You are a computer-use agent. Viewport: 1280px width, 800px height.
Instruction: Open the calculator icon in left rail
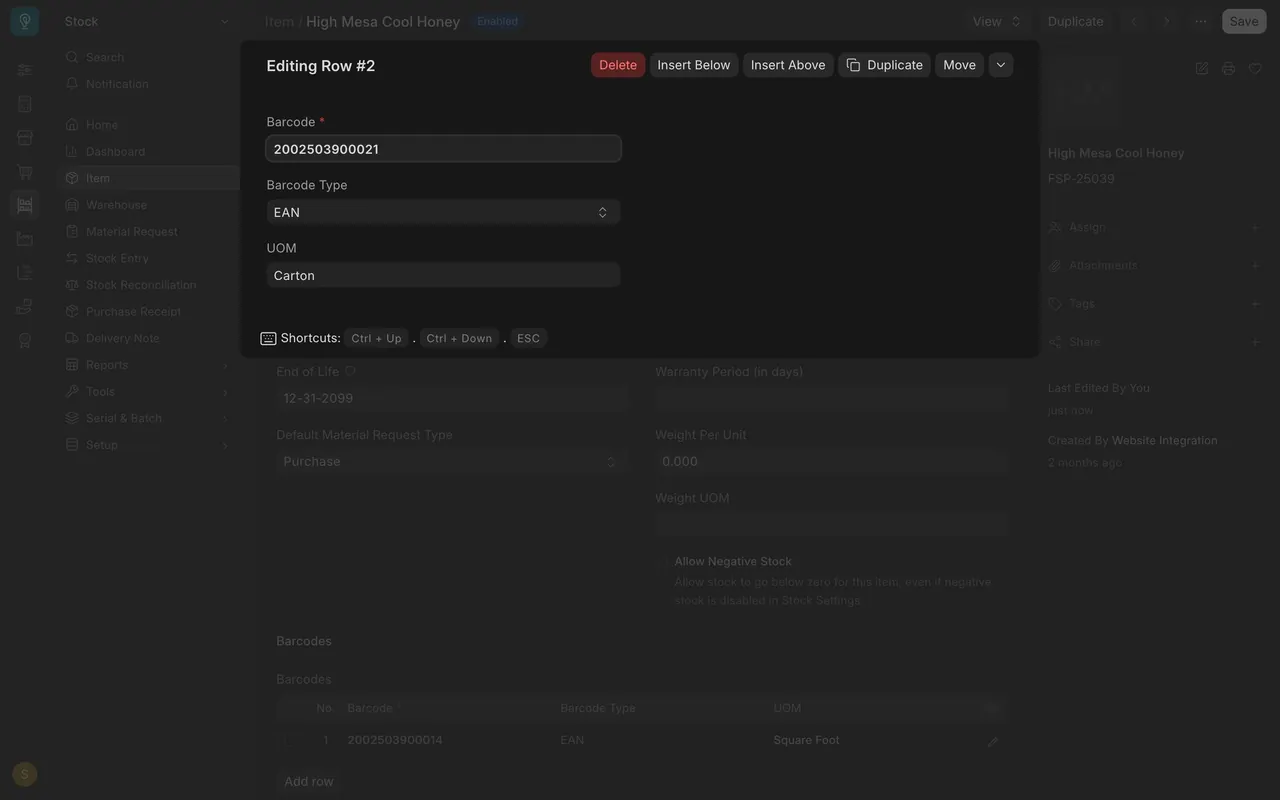25,104
